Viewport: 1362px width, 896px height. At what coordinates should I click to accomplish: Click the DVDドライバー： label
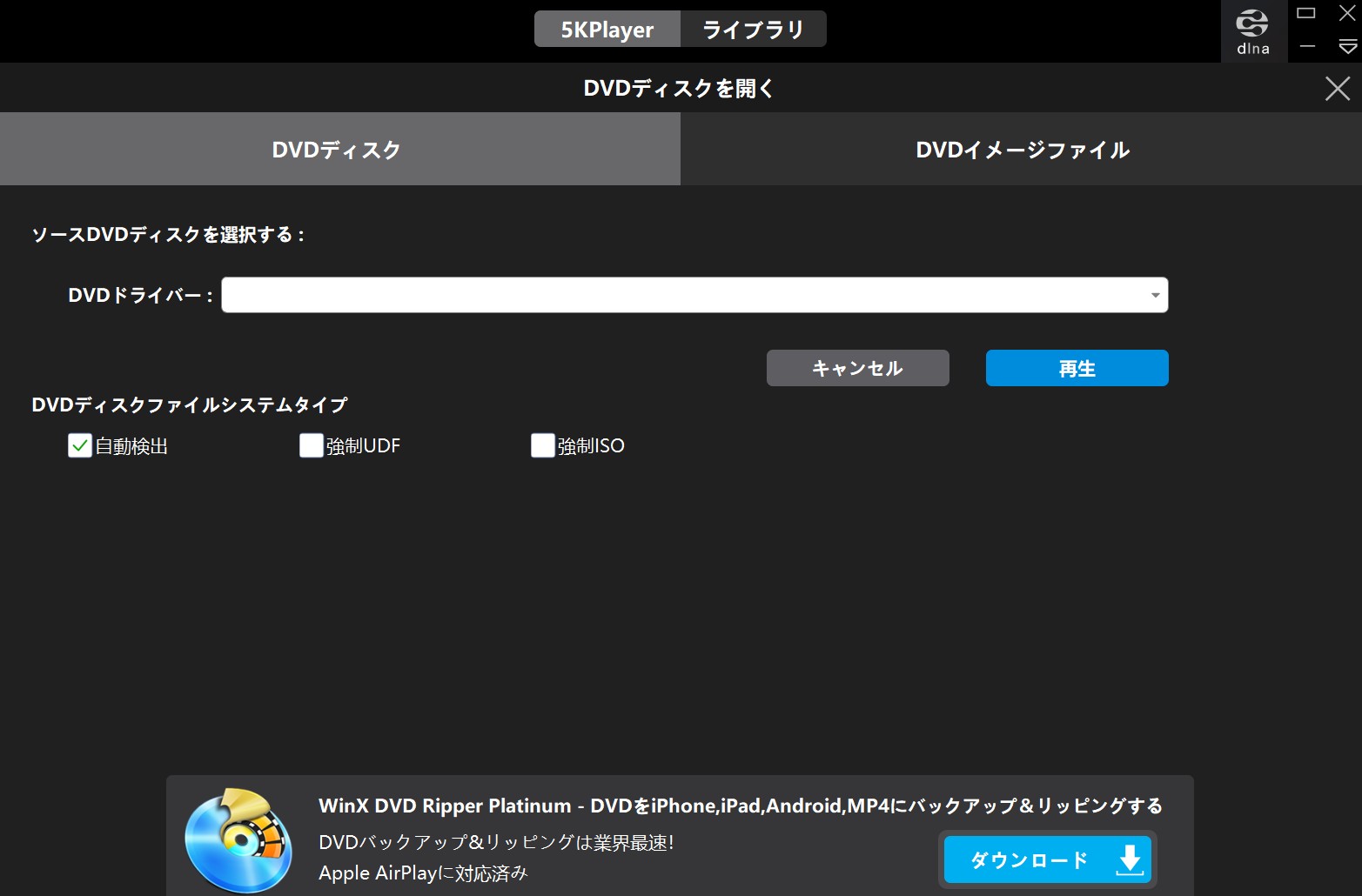(141, 295)
